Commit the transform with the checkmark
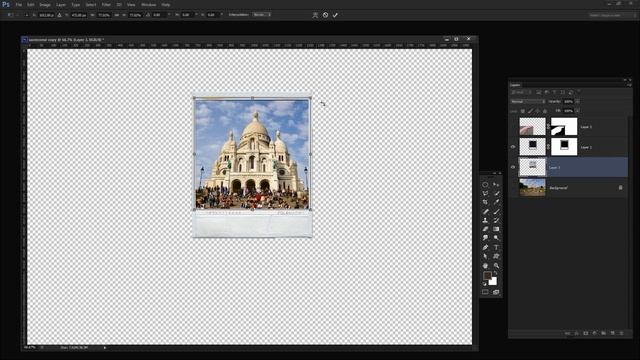Viewport: 640px width, 360px height. 335,15
